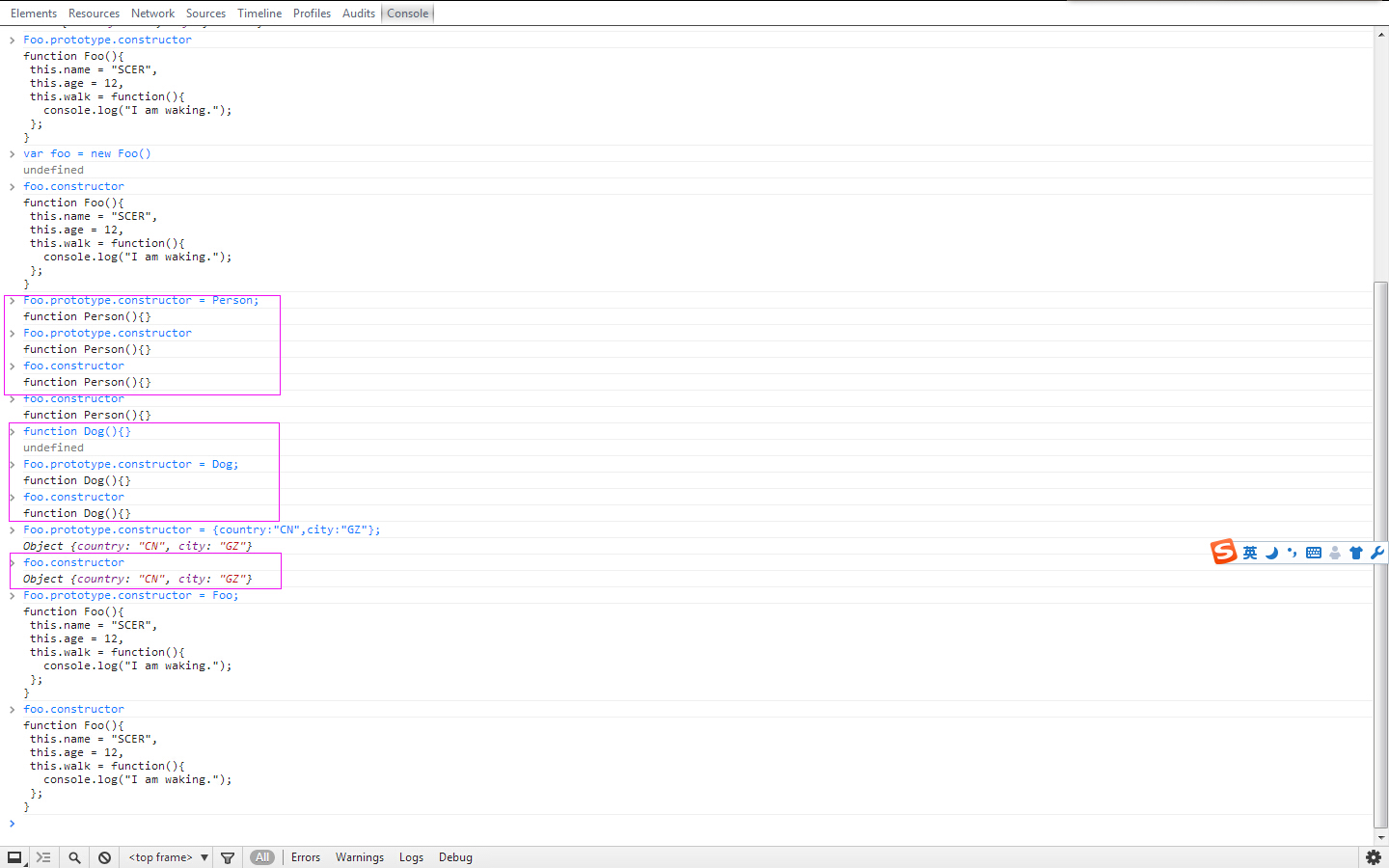Toggle Sogou English/Chinese mode indicator
The height and width of the screenshot is (868, 1389).
pyautogui.click(x=1250, y=553)
